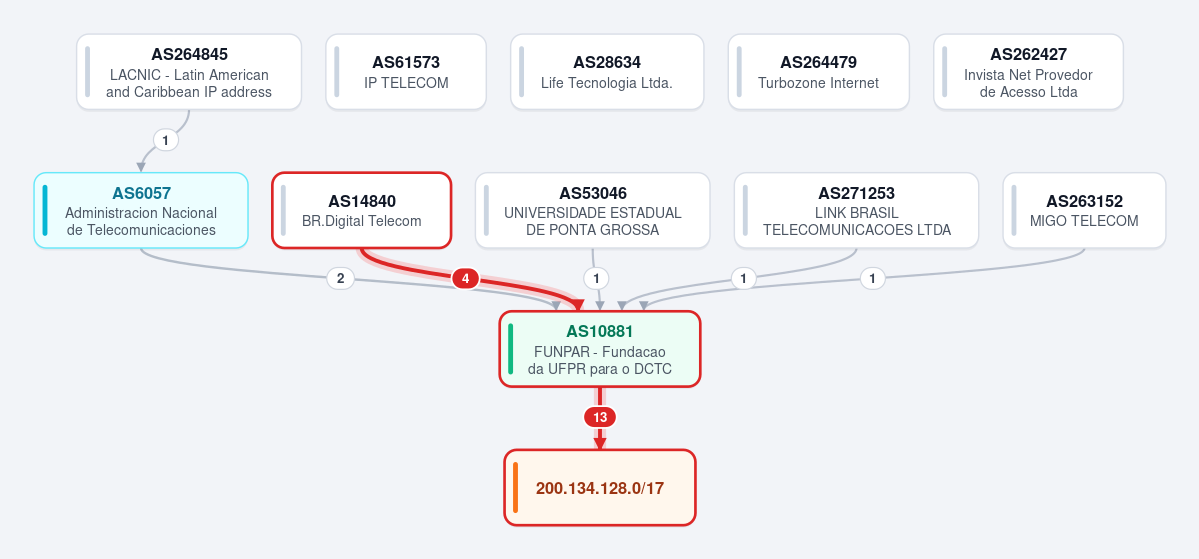Click the AS262427 Invista Net node
The height and width of the screenshot is (559, 1199).
[1028, 72]
